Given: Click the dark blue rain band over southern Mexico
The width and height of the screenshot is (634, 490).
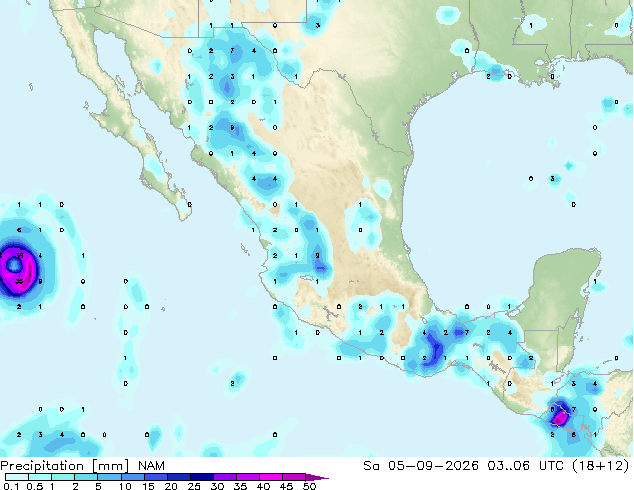Looking at the screenshot, I should click(435, 348).
